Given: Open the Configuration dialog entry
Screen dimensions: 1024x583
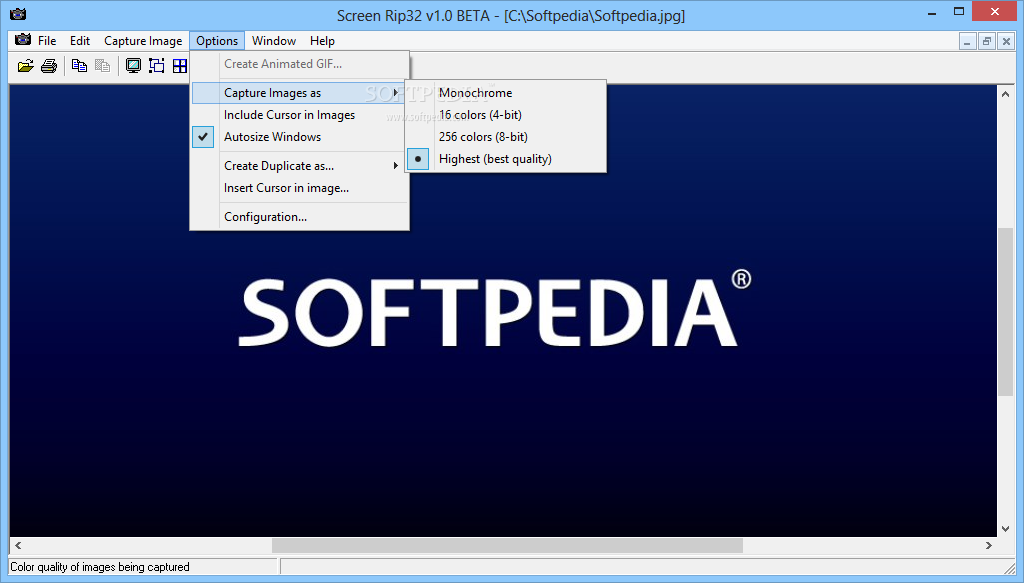Looking at the screenshot, I should 300,217.
